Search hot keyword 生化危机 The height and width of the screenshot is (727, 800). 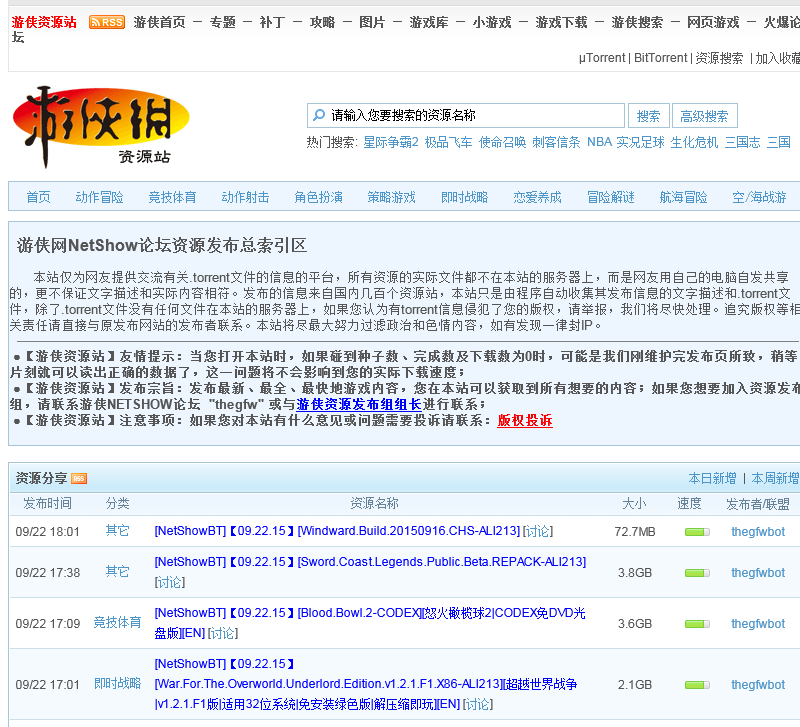click(694, 142)
